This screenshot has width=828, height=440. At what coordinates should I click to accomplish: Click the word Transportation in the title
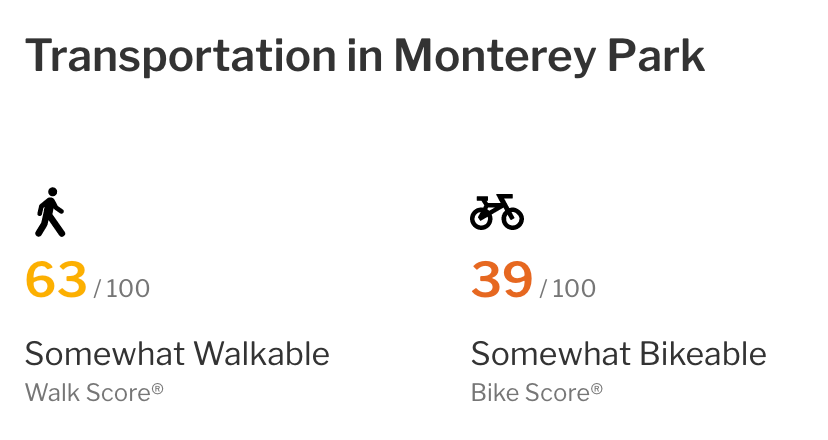point(181,57)
